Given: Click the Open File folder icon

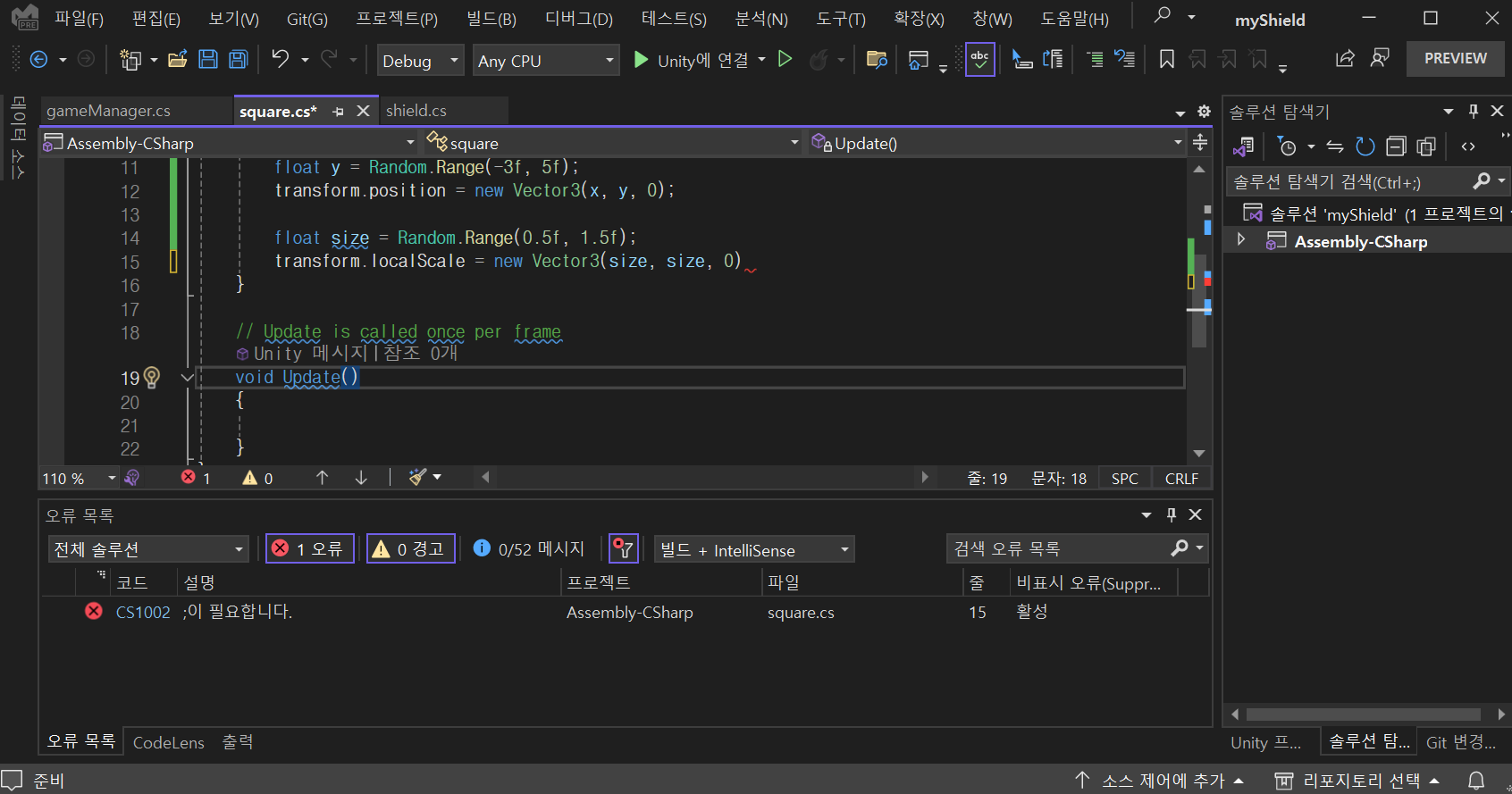Looking at the screenshot, I should (178, 60).
